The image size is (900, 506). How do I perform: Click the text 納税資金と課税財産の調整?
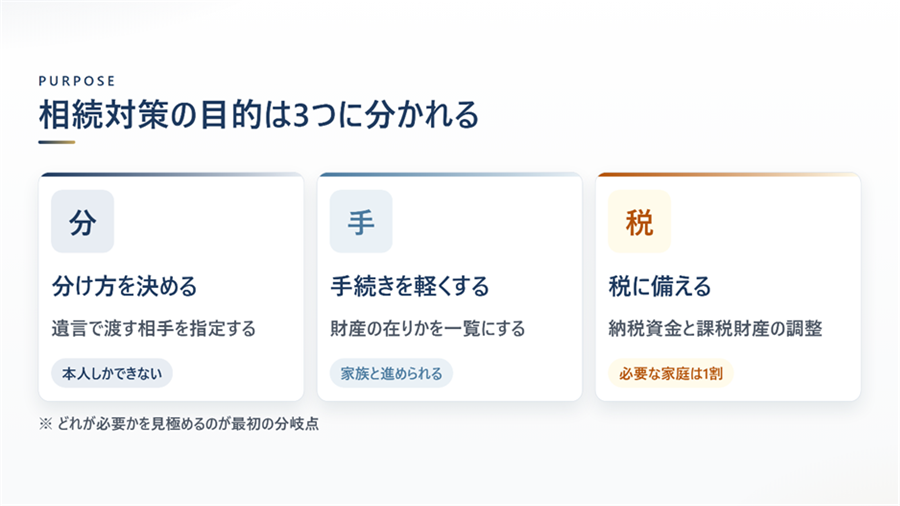(x=715, y=329)
